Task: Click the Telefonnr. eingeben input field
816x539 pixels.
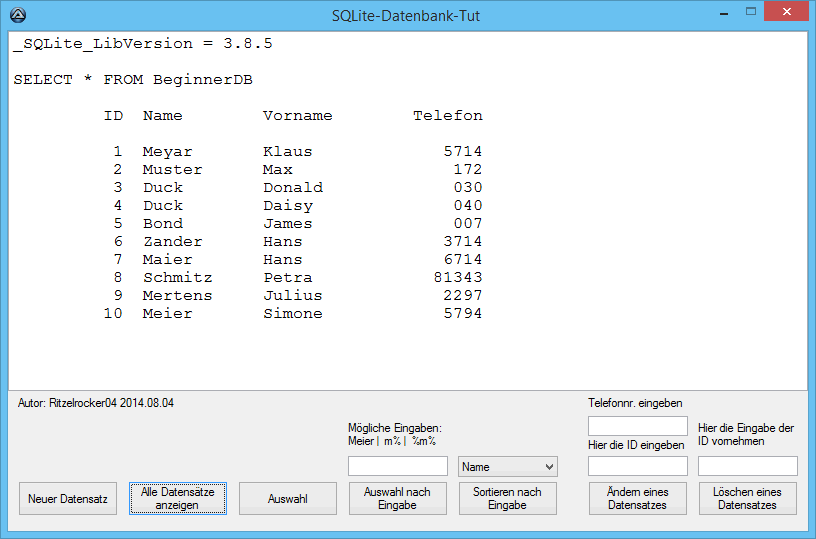Action: 637,426
